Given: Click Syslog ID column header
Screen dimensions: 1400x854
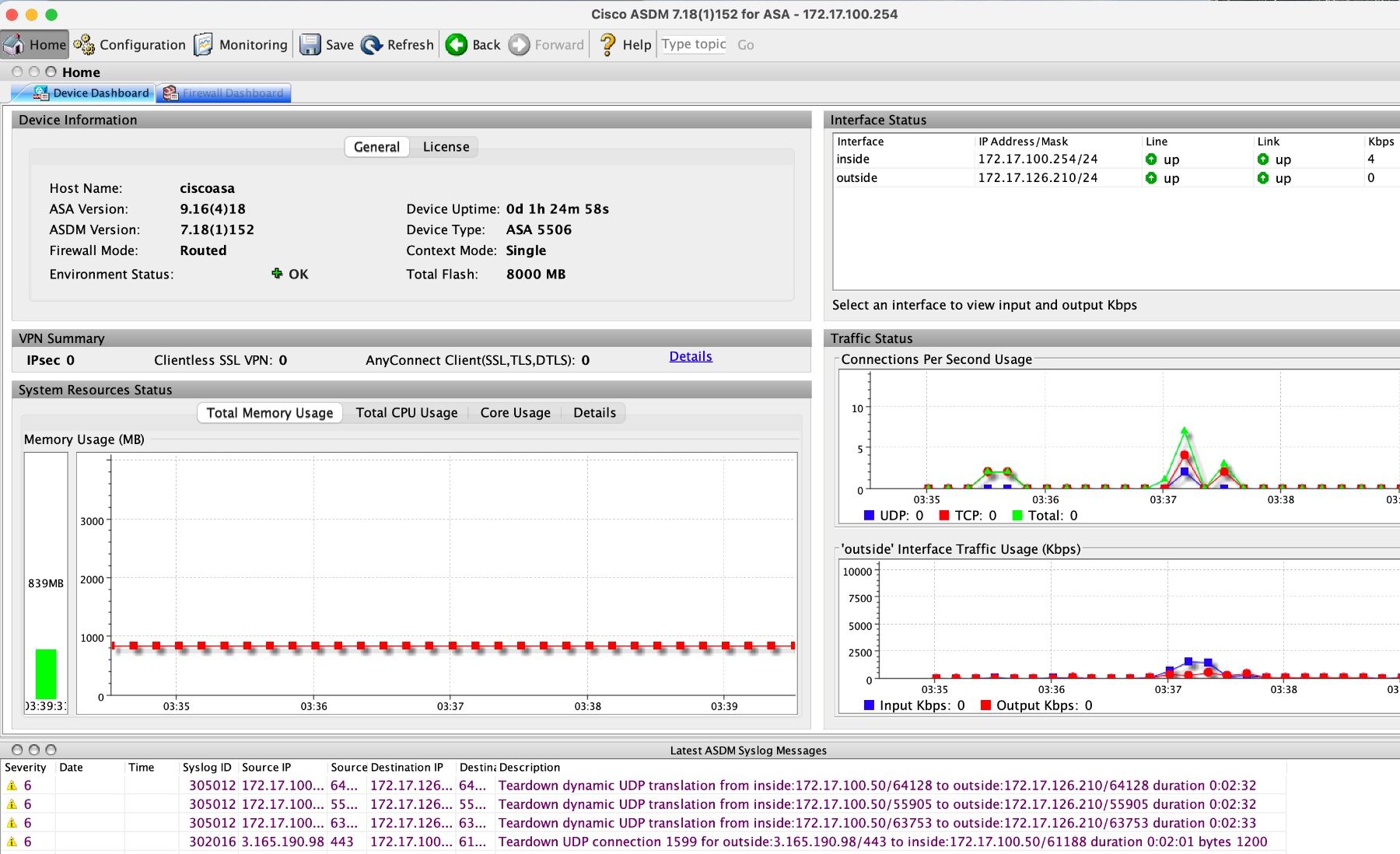Looking at the screenshot, I should (x=207, y=768).
